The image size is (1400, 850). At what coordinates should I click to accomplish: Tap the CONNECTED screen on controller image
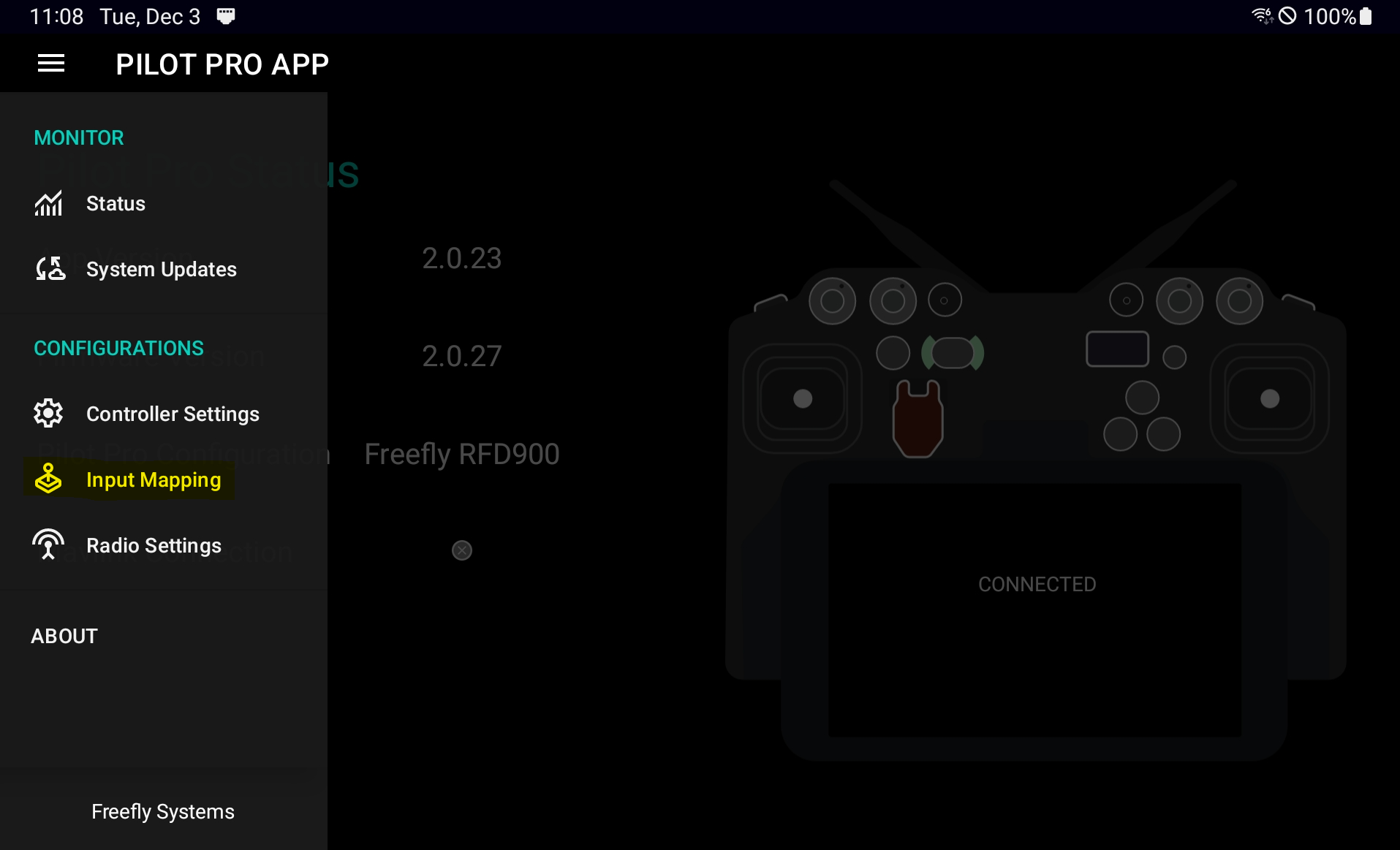click(x=1036, y=585)
